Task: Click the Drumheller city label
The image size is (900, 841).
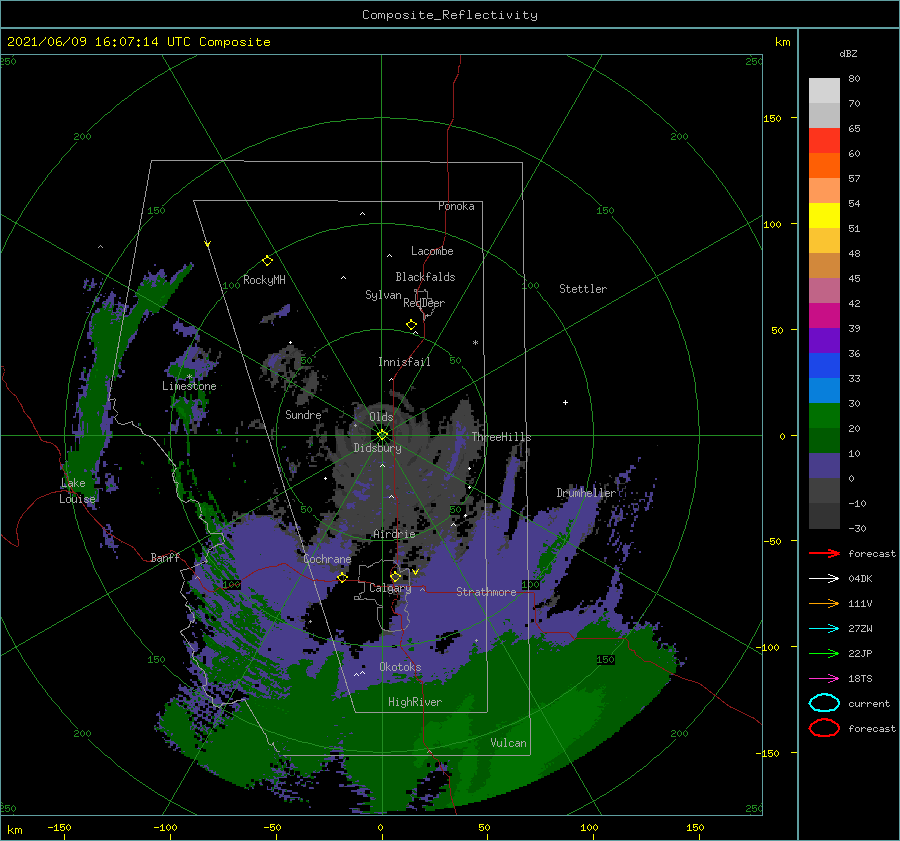Action: [586, 493]
